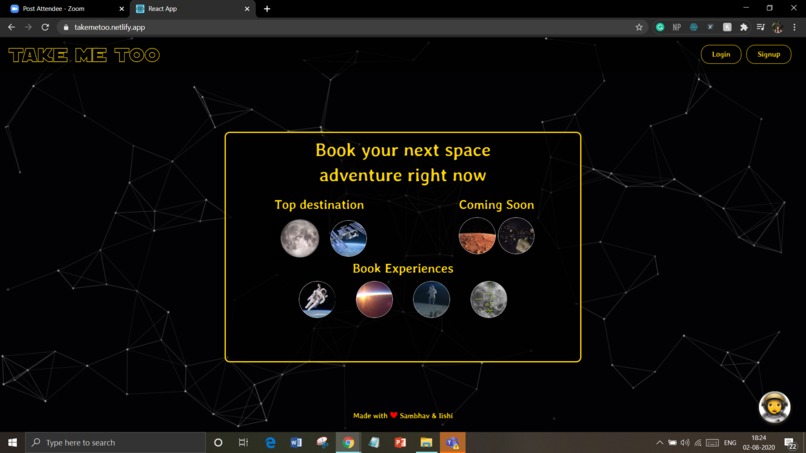Click the Mars coming soon thumbnail

click(x=477, y=235)
